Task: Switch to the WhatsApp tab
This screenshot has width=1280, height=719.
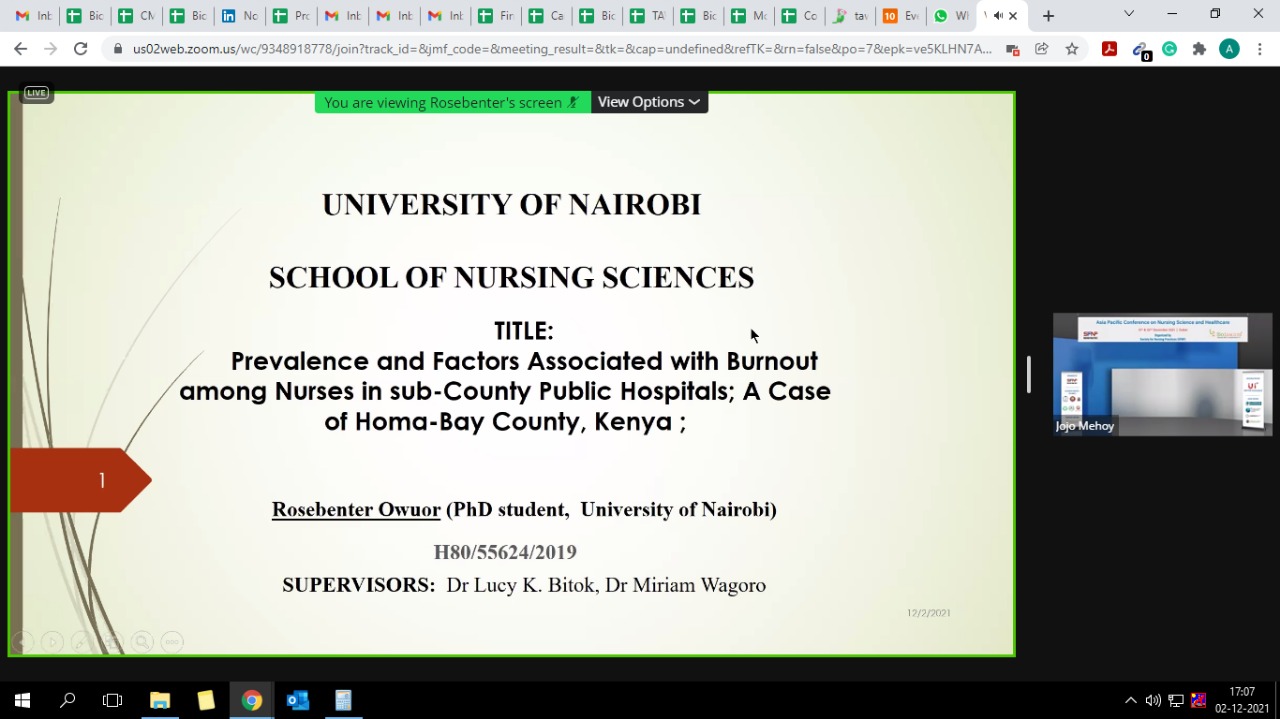Action: click(x=954, y=16)
